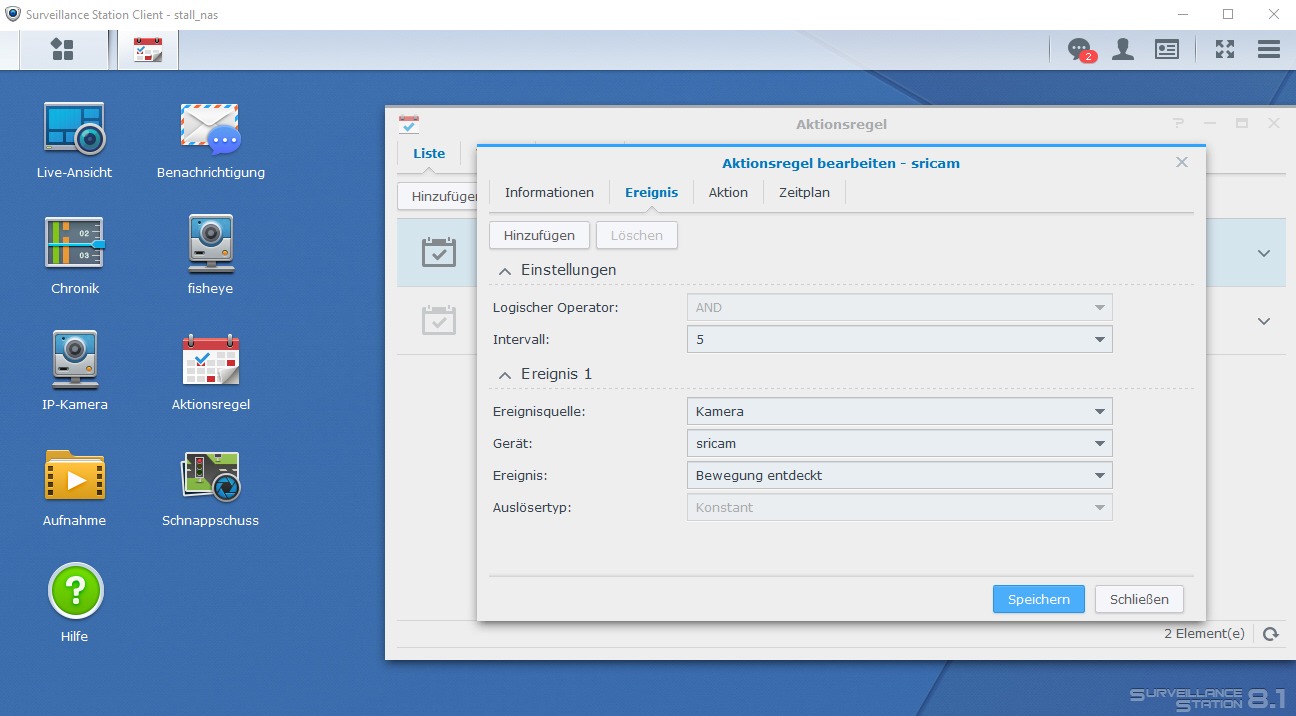The width and height of the screenshot is (1296, 716).
Task: Close the Aktionsregel window
Action: click(1274, 123)
